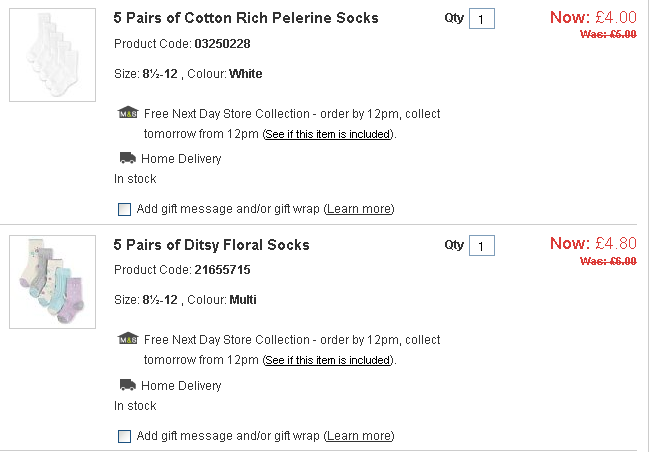Open 5 Pairs of Cotton Rich Pelerine Socks title
Screen dimensions: 649x452
pyautogui.click(x=246, y=18)
